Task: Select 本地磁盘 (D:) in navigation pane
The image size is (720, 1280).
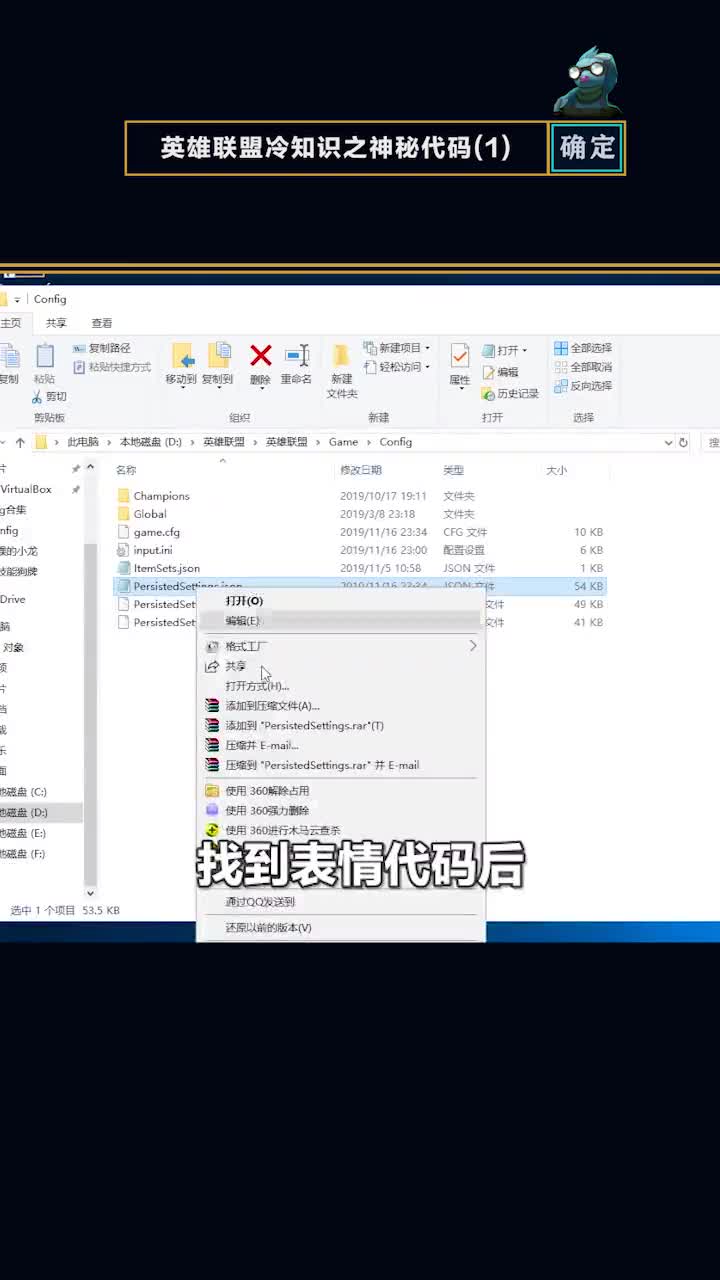Action: (x=24, y=813)
